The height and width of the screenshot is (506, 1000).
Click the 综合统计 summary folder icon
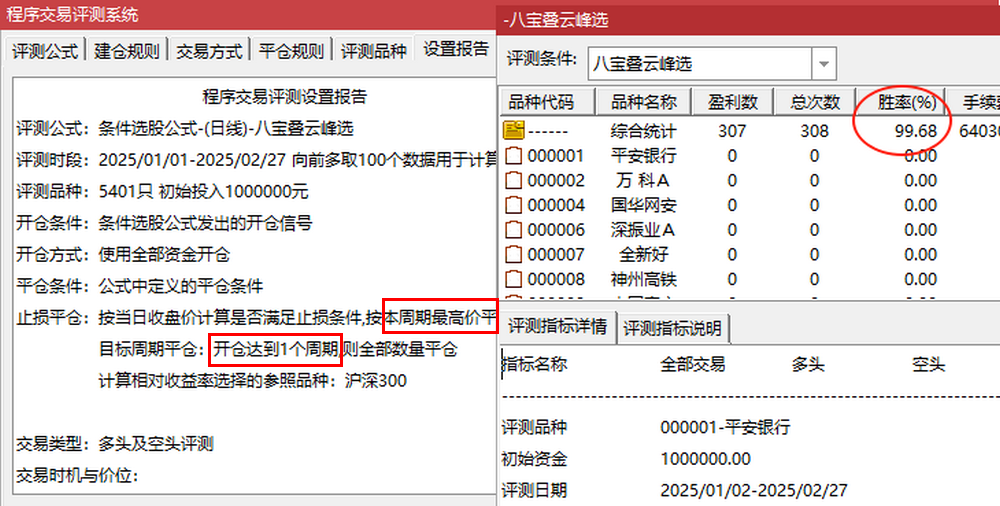coord(513,130)
